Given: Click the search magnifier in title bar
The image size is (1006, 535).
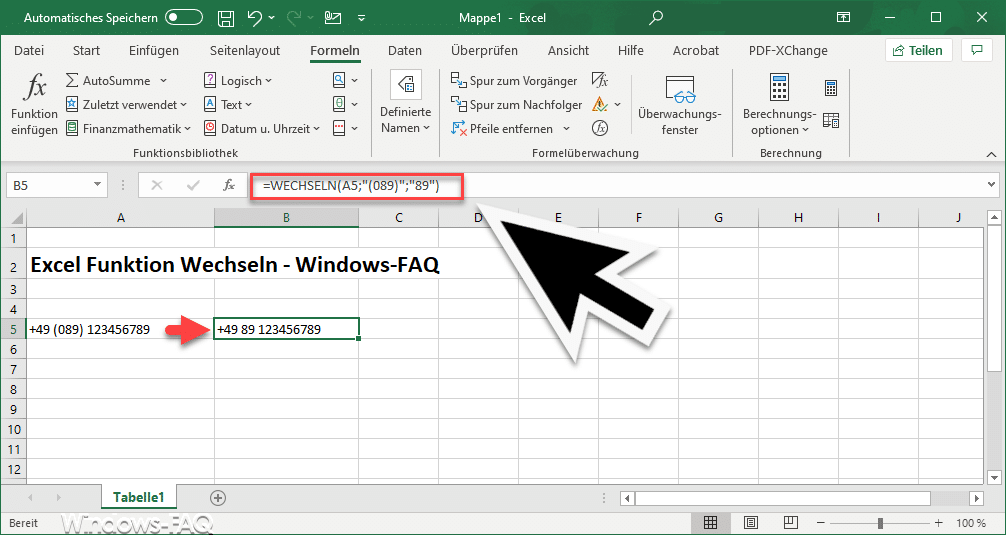Looking at the screenshot, I should 655,18.
